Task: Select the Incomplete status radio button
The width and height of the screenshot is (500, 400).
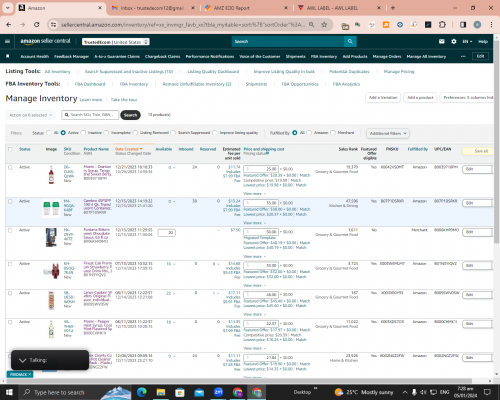Action: pos(106,133)
